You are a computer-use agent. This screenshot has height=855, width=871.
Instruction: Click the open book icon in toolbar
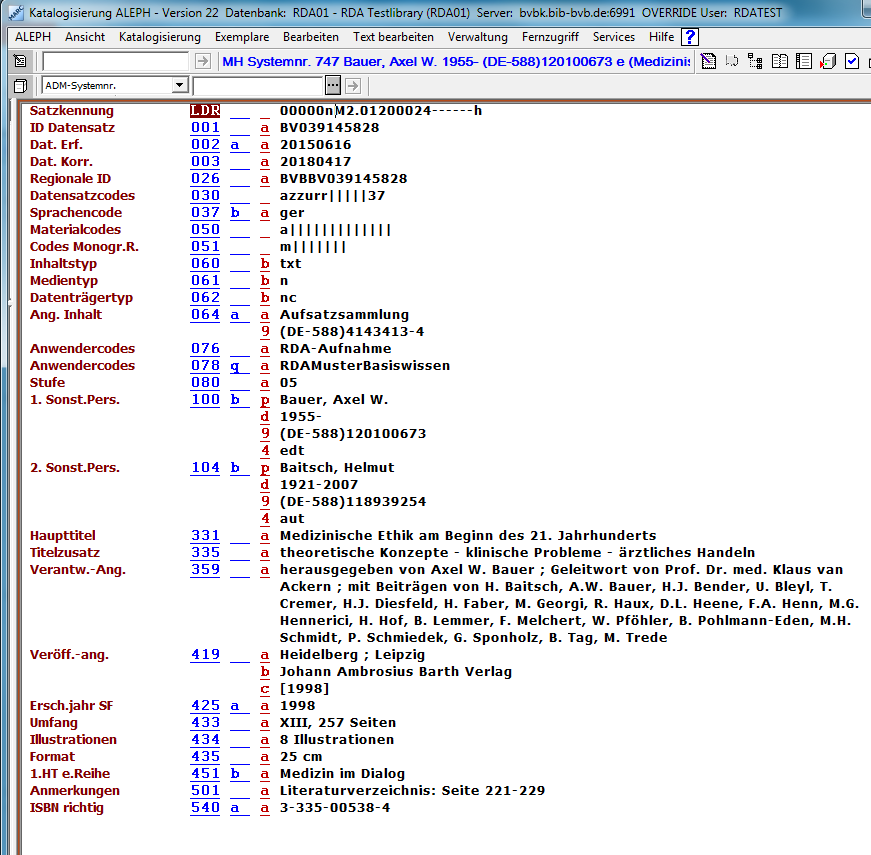780,62
